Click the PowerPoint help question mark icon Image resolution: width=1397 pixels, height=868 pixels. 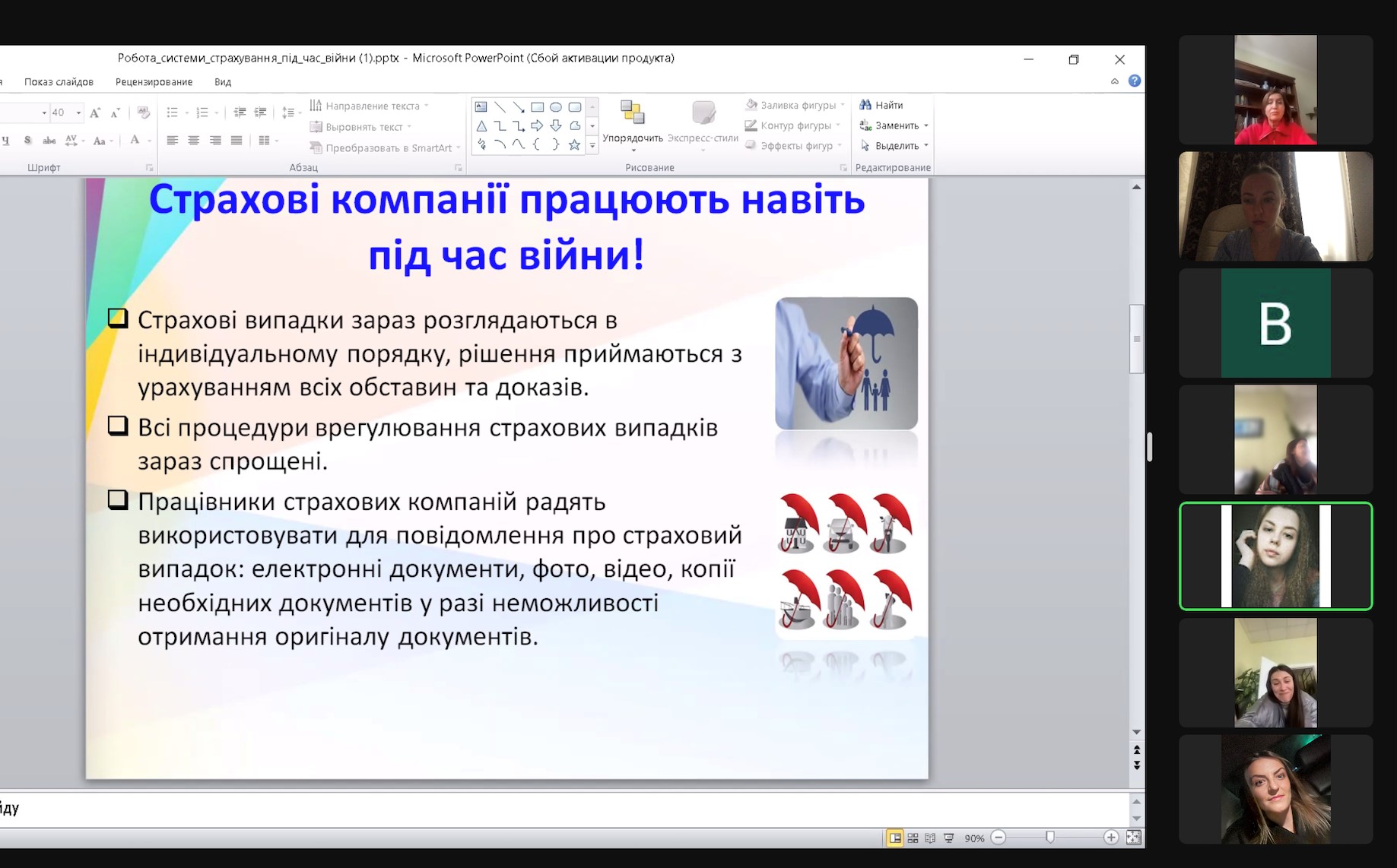pos(1135,81)
